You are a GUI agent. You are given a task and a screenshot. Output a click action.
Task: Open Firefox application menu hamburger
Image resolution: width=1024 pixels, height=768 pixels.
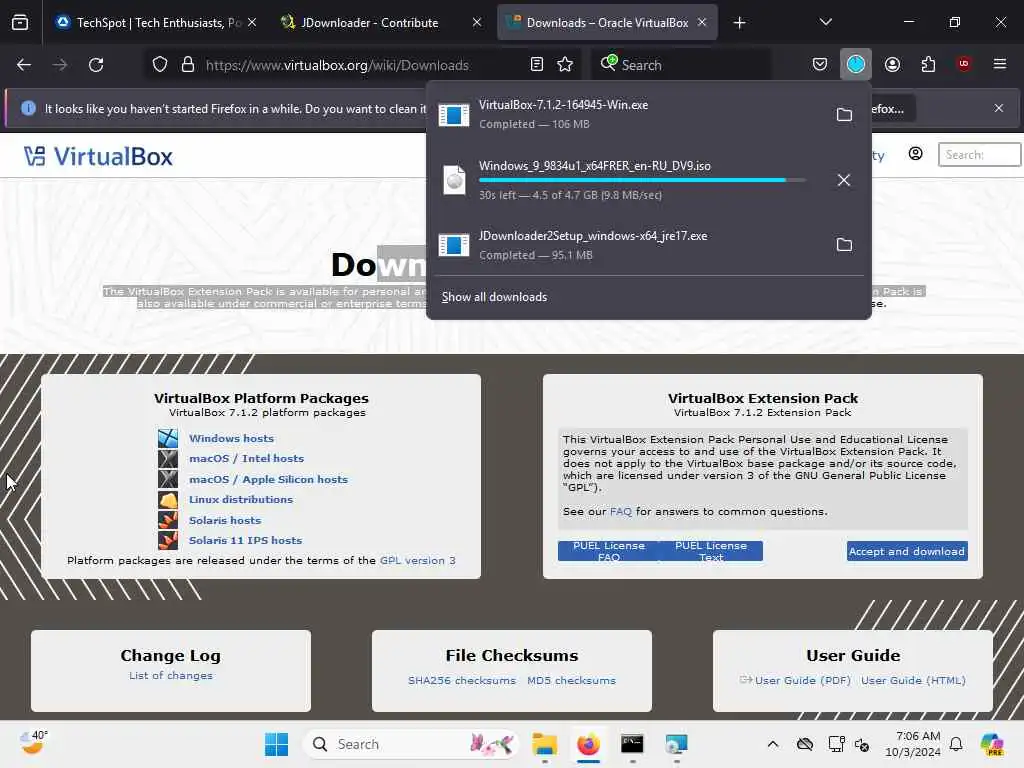tap(1000, 64)
